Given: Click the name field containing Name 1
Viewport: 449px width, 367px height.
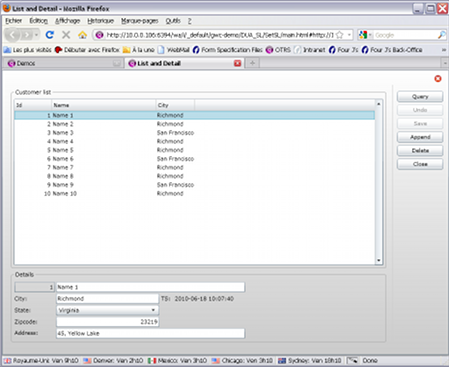Looking at the screenshot, I should pos(150,287).
